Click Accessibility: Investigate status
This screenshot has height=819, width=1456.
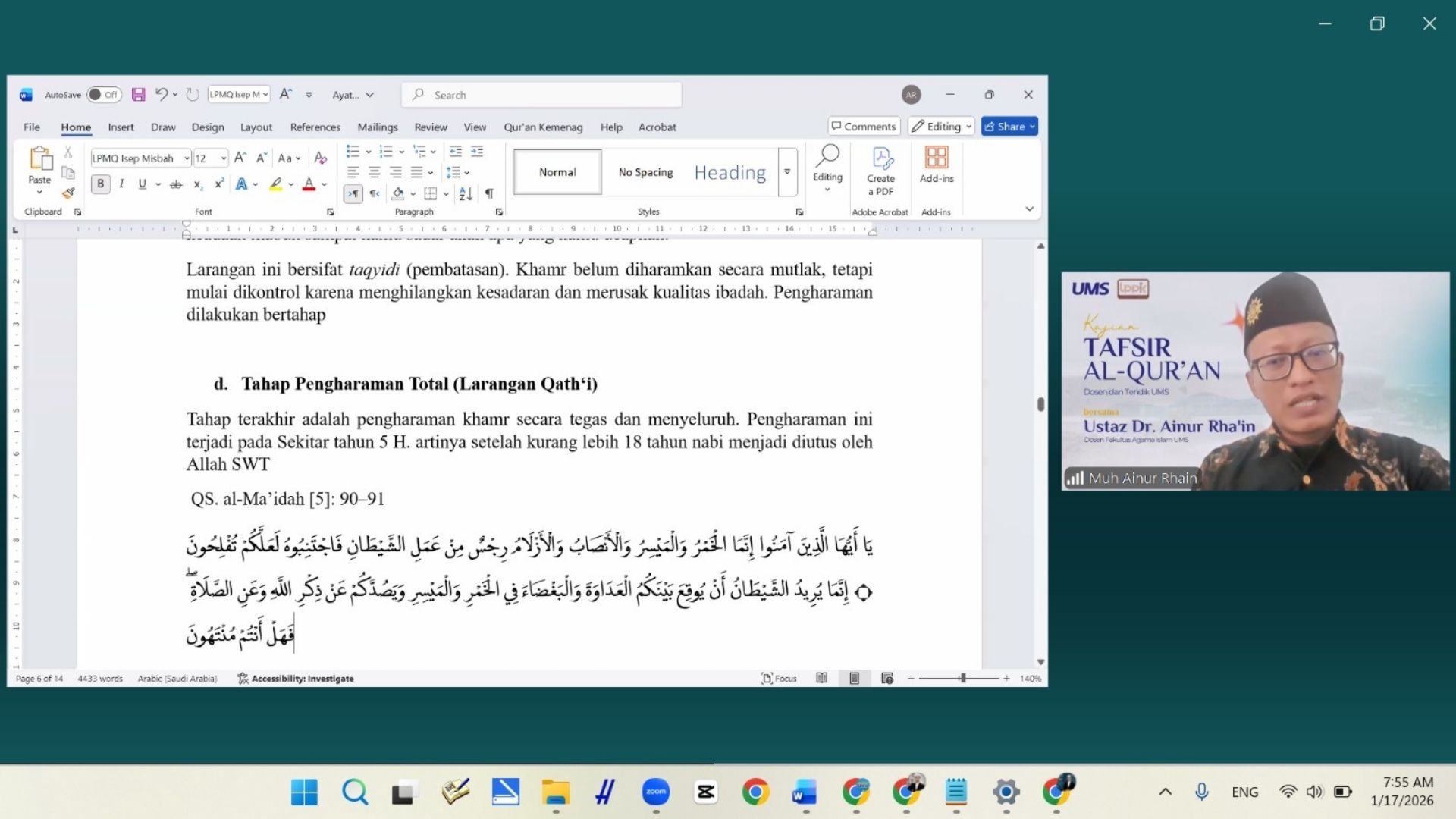click(x=295, y=679)
